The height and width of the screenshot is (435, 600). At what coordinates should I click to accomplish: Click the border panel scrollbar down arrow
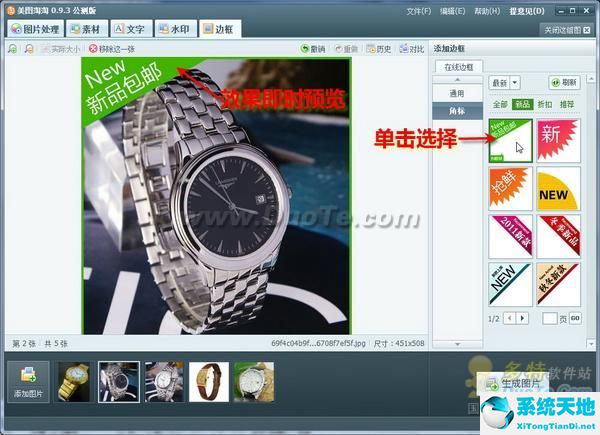click(x=591, y=344)
